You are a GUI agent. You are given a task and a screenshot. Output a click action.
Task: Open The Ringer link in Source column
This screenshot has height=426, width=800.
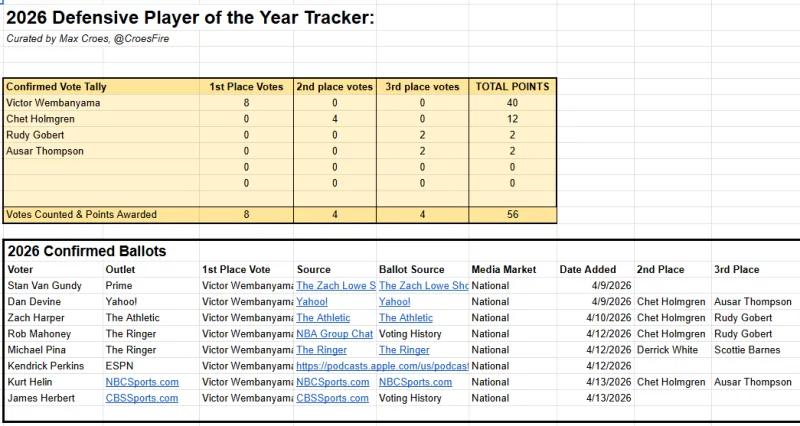click(321, 350)
